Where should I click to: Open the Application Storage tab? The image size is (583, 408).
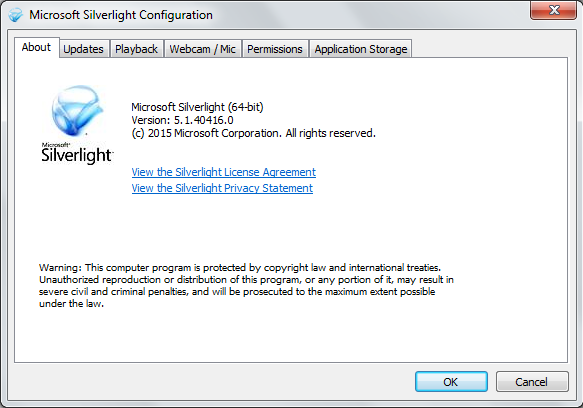[x=361, y=49]
